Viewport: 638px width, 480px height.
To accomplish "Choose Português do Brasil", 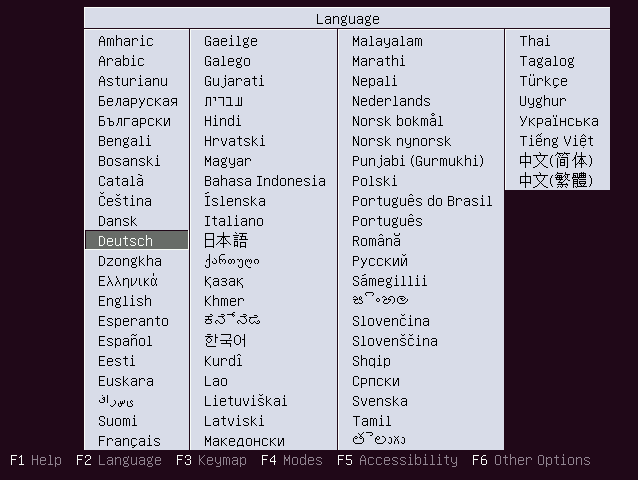I will point(422,201).
